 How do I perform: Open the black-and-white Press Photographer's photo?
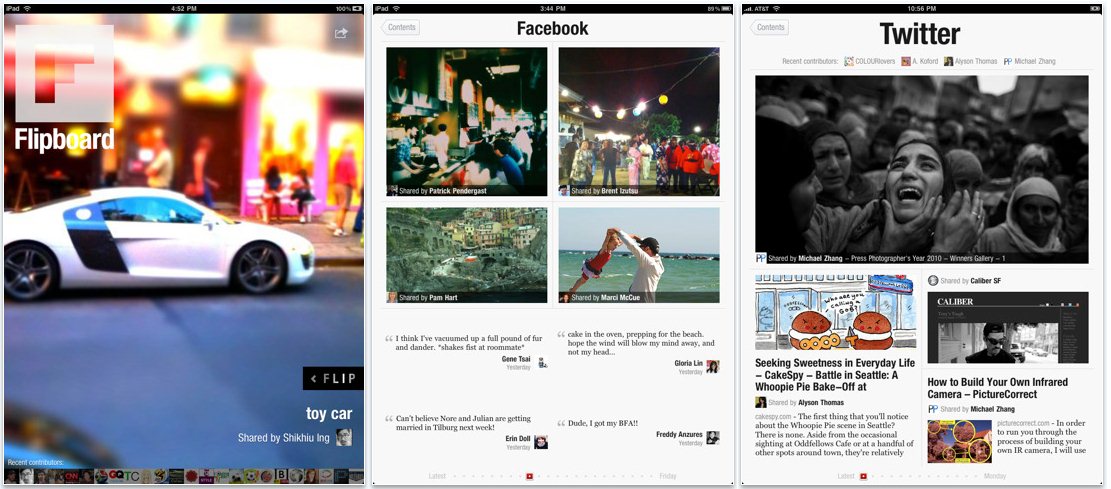[922, 169]
